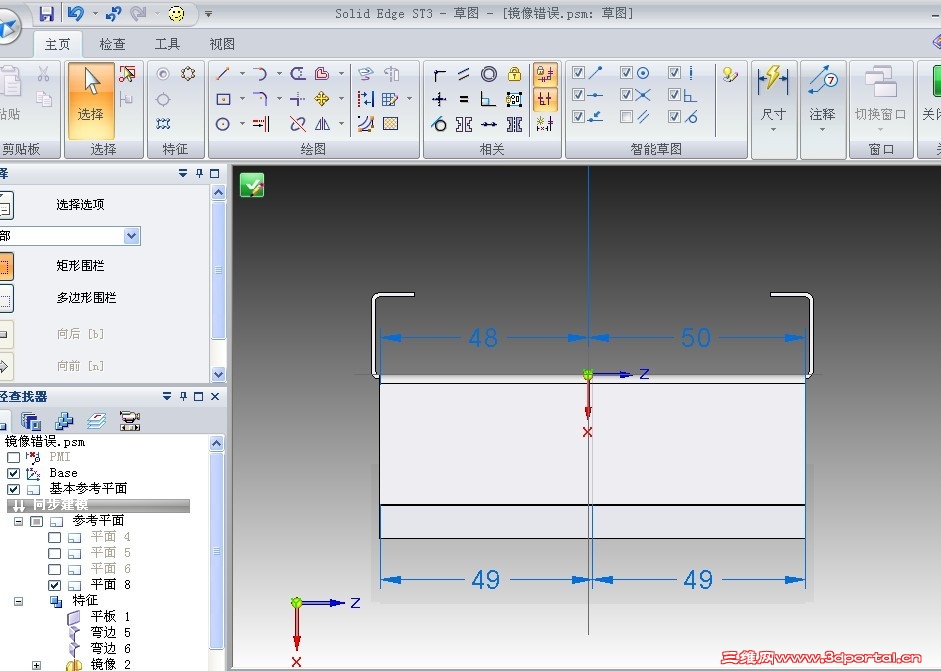The height and width of the screenshot is (671, 941).
Task: Open the 尺寸 dropdown arrow
Action: click(x=773, y=130)
